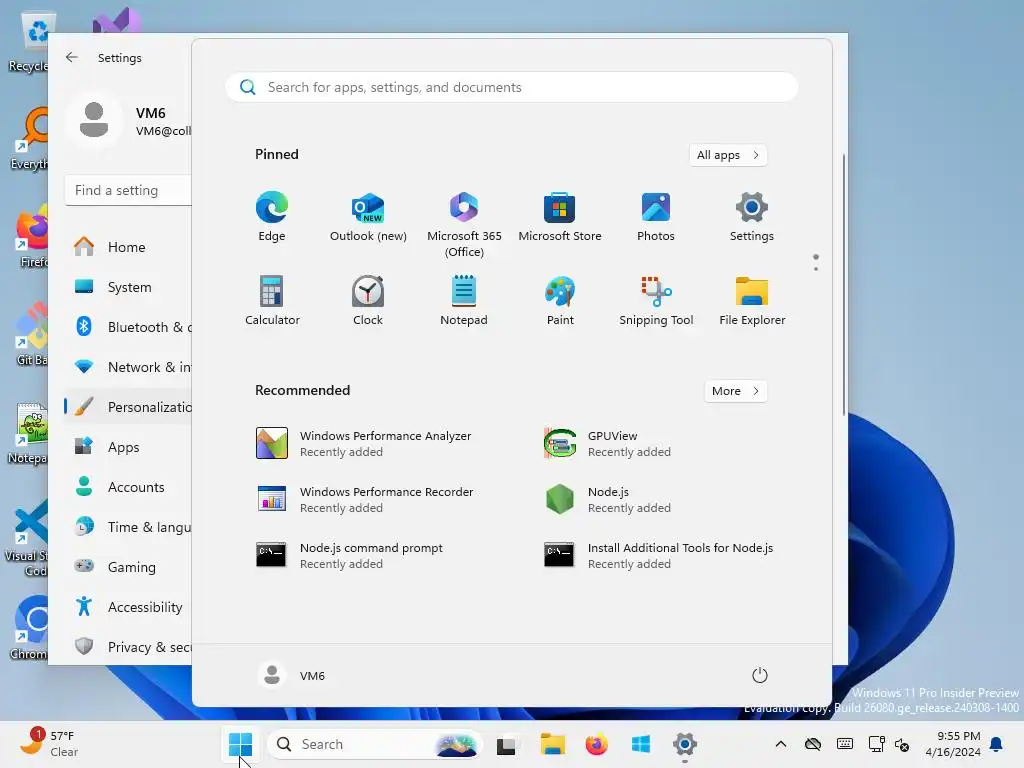Select Home in Settings sidebar

[128, 247]
